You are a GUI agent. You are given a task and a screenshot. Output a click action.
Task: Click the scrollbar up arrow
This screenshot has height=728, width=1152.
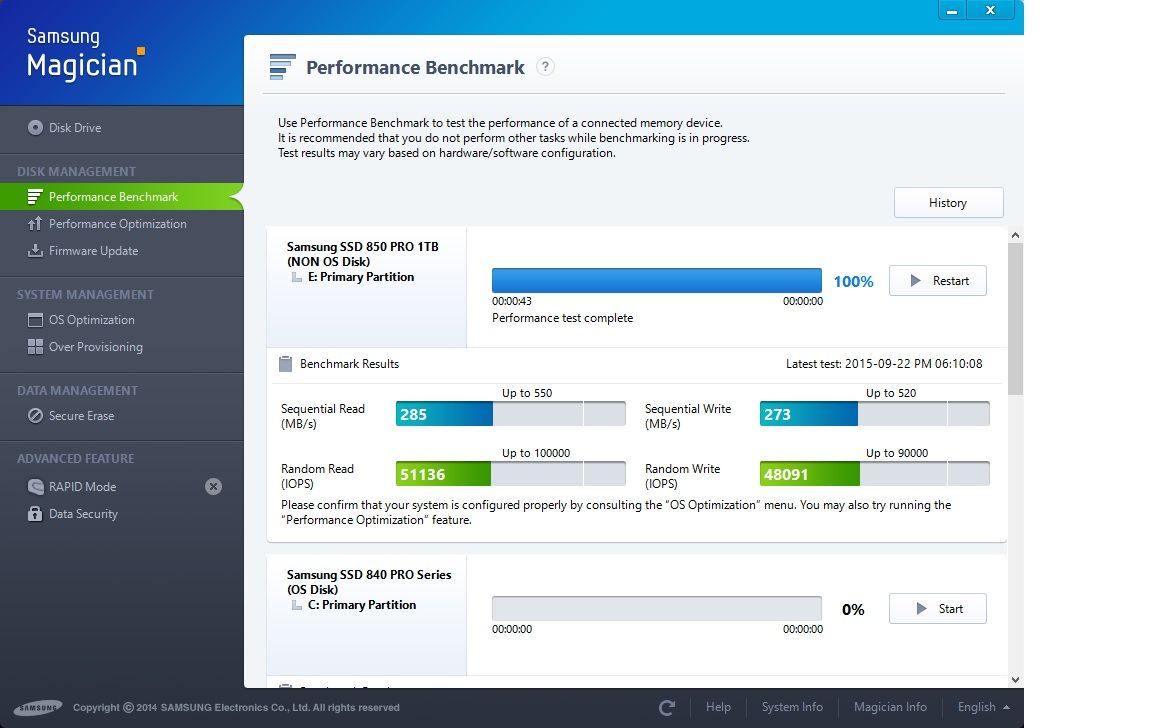pyautogui.click(x=1015, y=235)
